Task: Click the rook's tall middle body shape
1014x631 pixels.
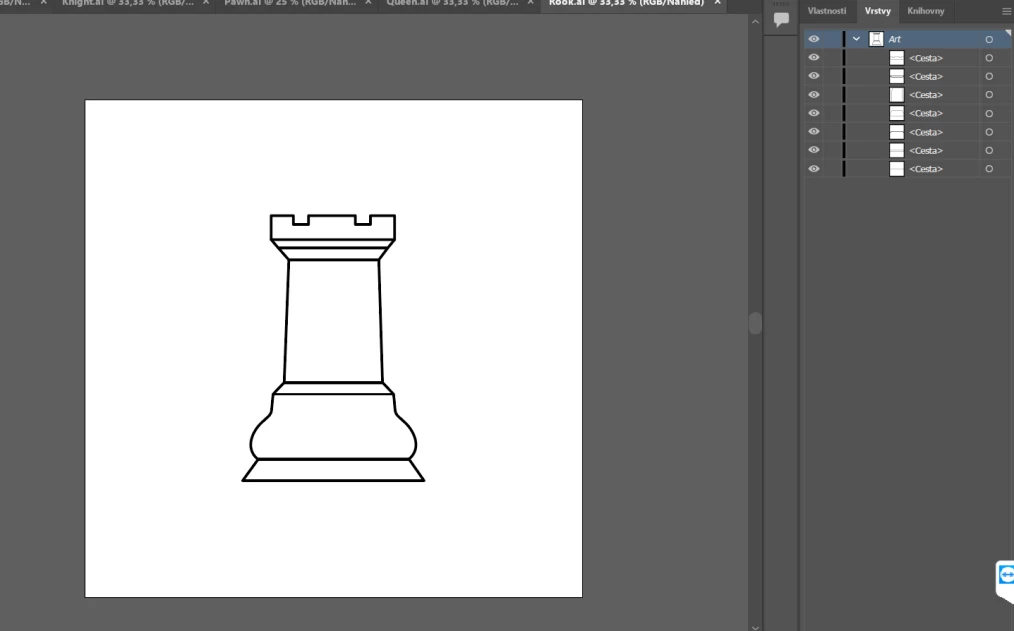Action: click(x=333, y=321)
